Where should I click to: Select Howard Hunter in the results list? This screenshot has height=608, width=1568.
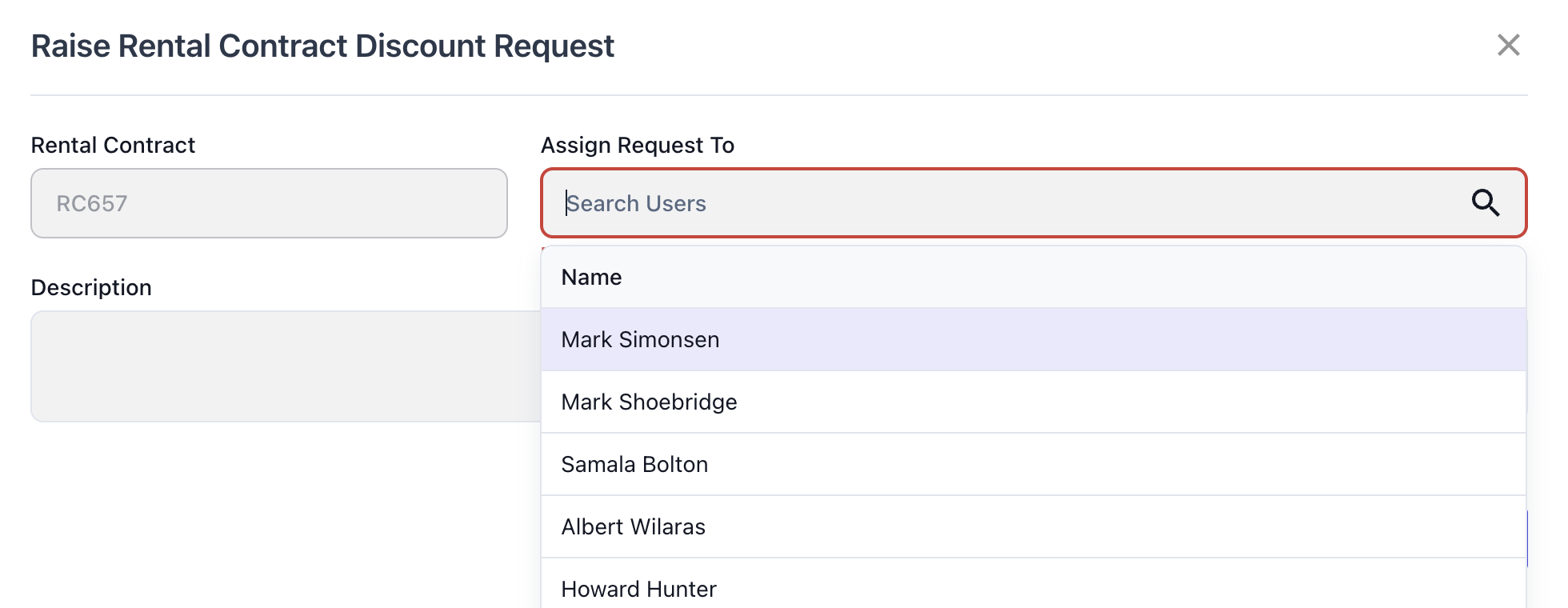638,590
